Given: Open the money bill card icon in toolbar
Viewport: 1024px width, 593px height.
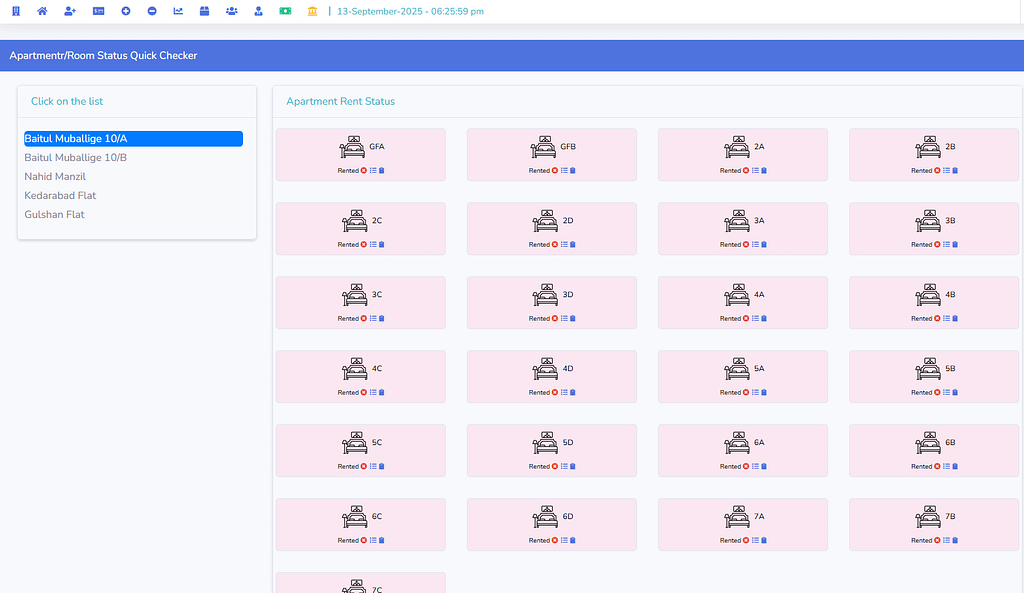Looking at the screenshot, I should click(x=99, y=11).
